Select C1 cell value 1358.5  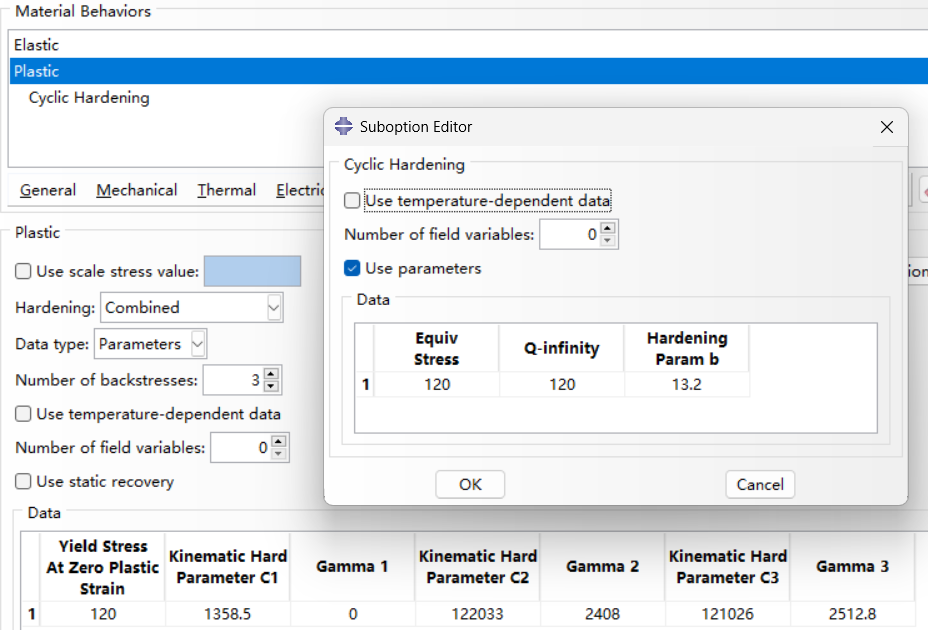click(x=227, y=614)
